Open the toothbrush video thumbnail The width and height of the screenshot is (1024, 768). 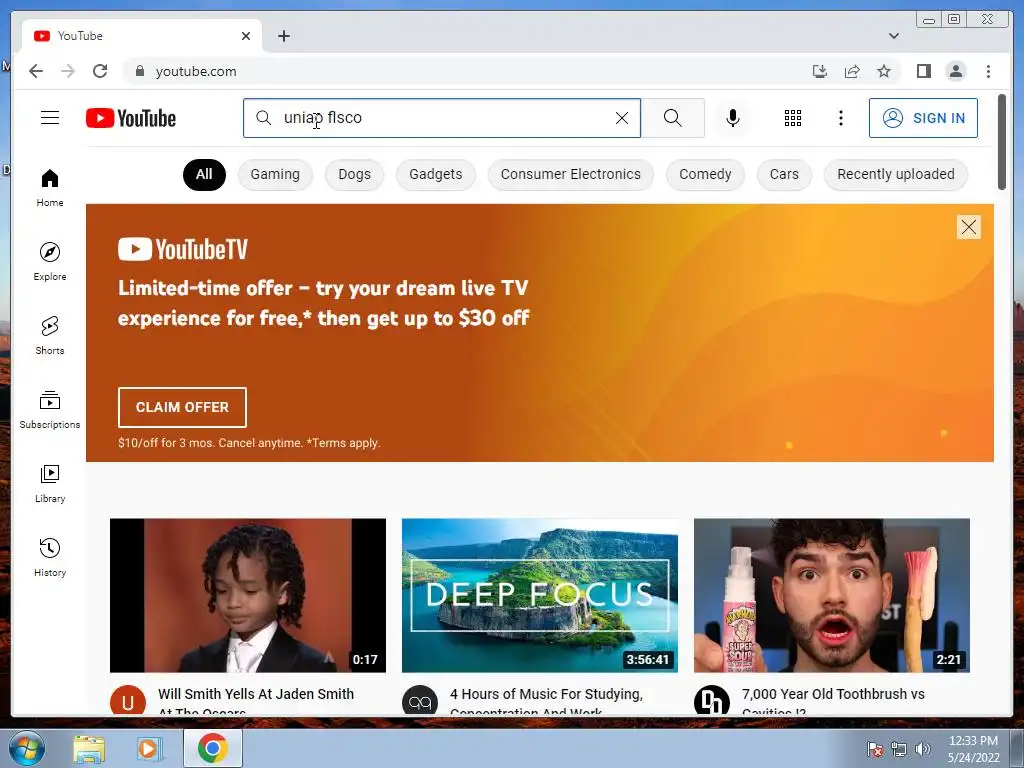[831, 595]
